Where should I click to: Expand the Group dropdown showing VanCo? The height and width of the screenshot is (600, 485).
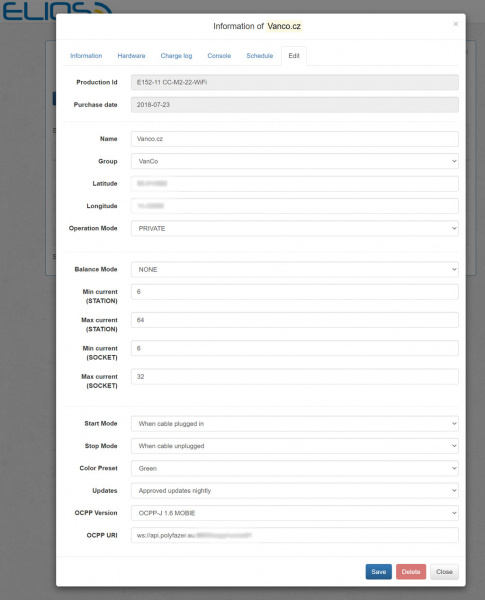295,161
